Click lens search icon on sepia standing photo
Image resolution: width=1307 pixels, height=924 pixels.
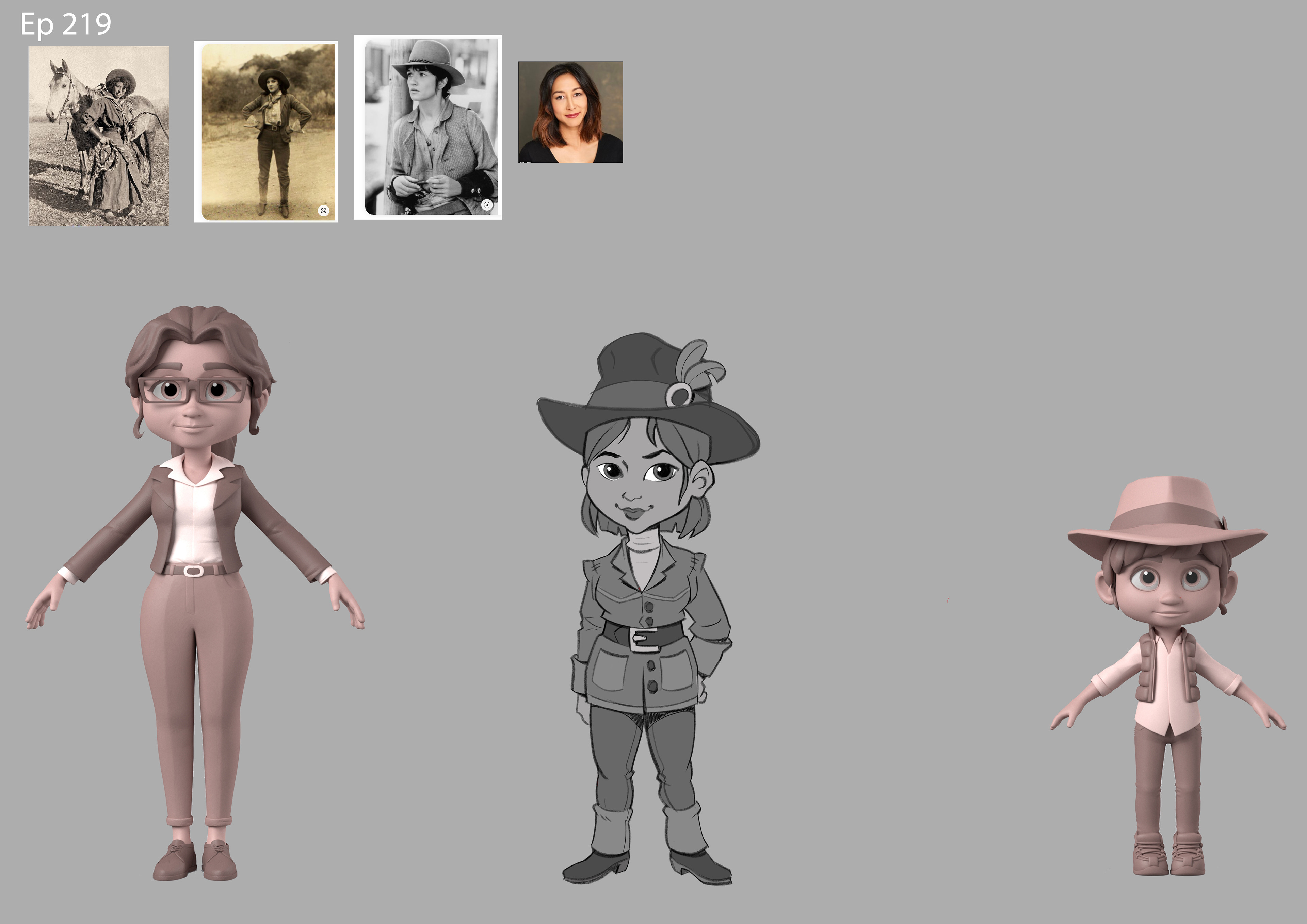[x=323, y=211]
